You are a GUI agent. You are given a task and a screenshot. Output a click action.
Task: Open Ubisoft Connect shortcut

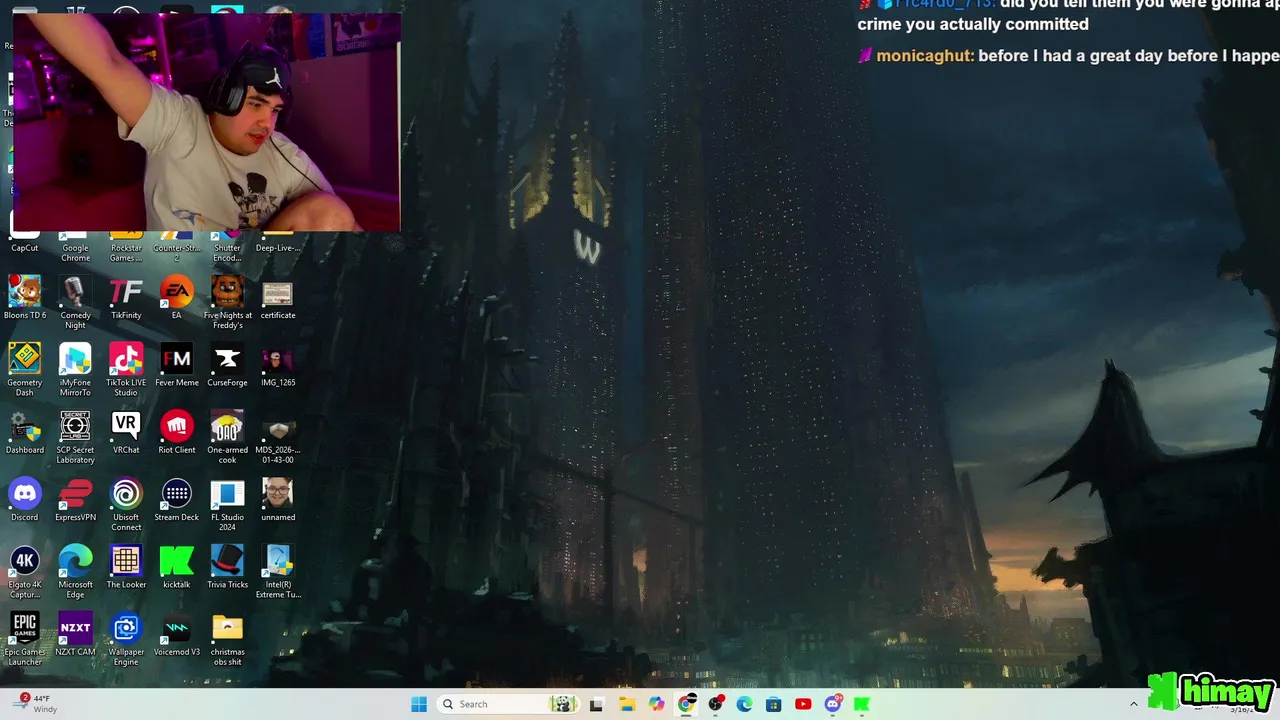126,504
